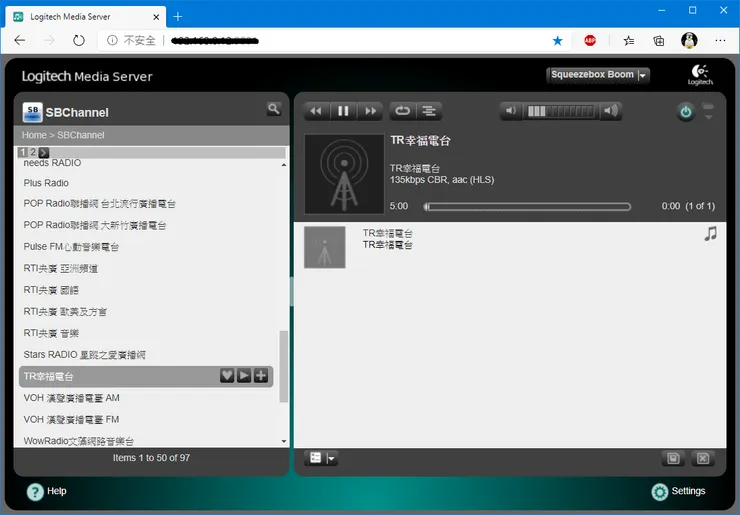Open Help link
Viewport: 740px width, 515px height.
tap(57, 491)
